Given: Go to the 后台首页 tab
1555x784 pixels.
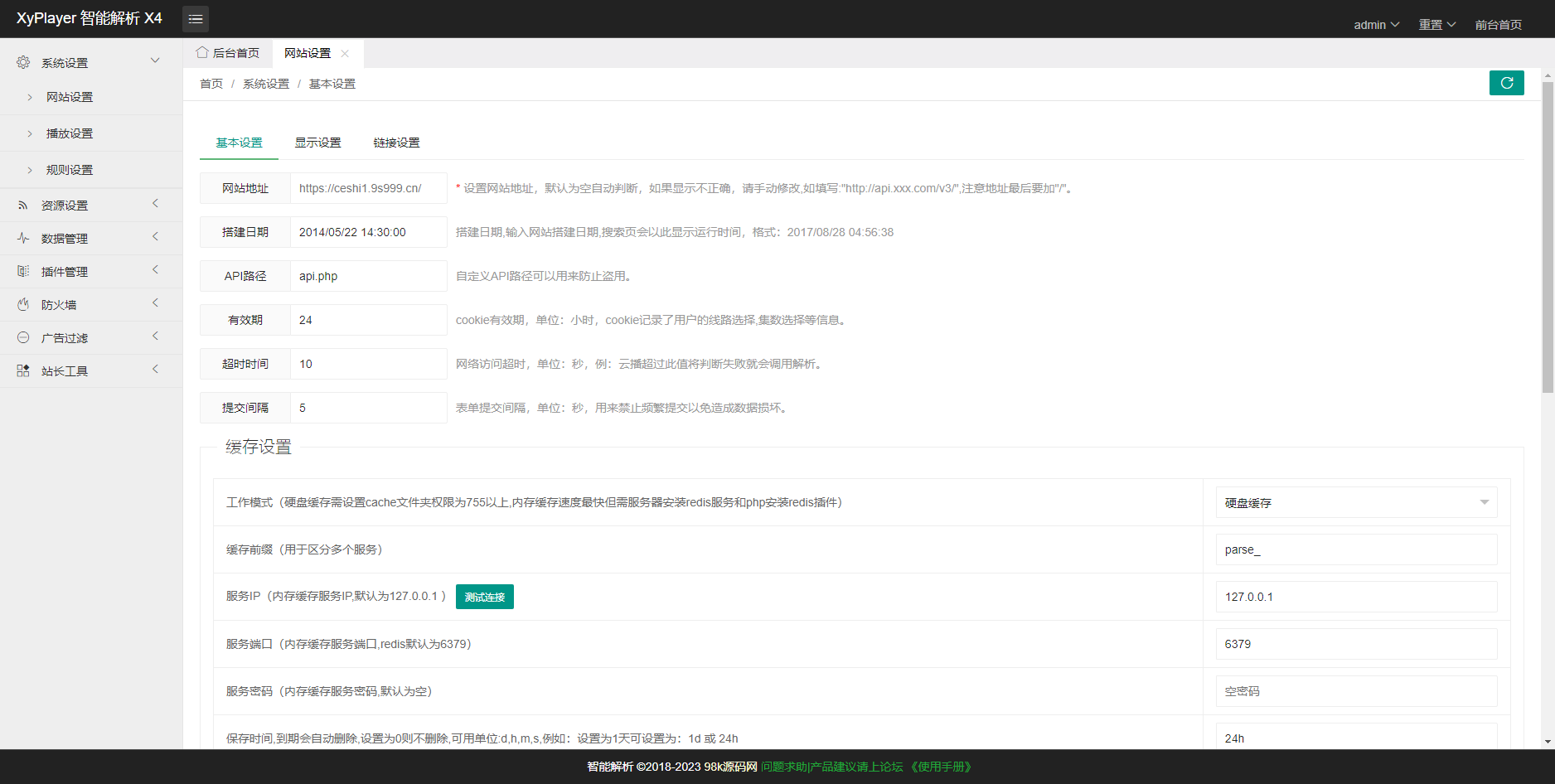Looking at the screenshot, I should coord(228,53).
